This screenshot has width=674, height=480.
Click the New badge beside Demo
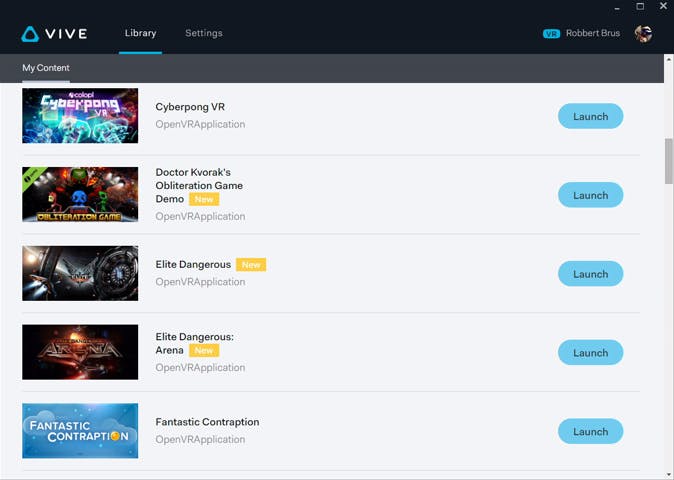point(204,199)
